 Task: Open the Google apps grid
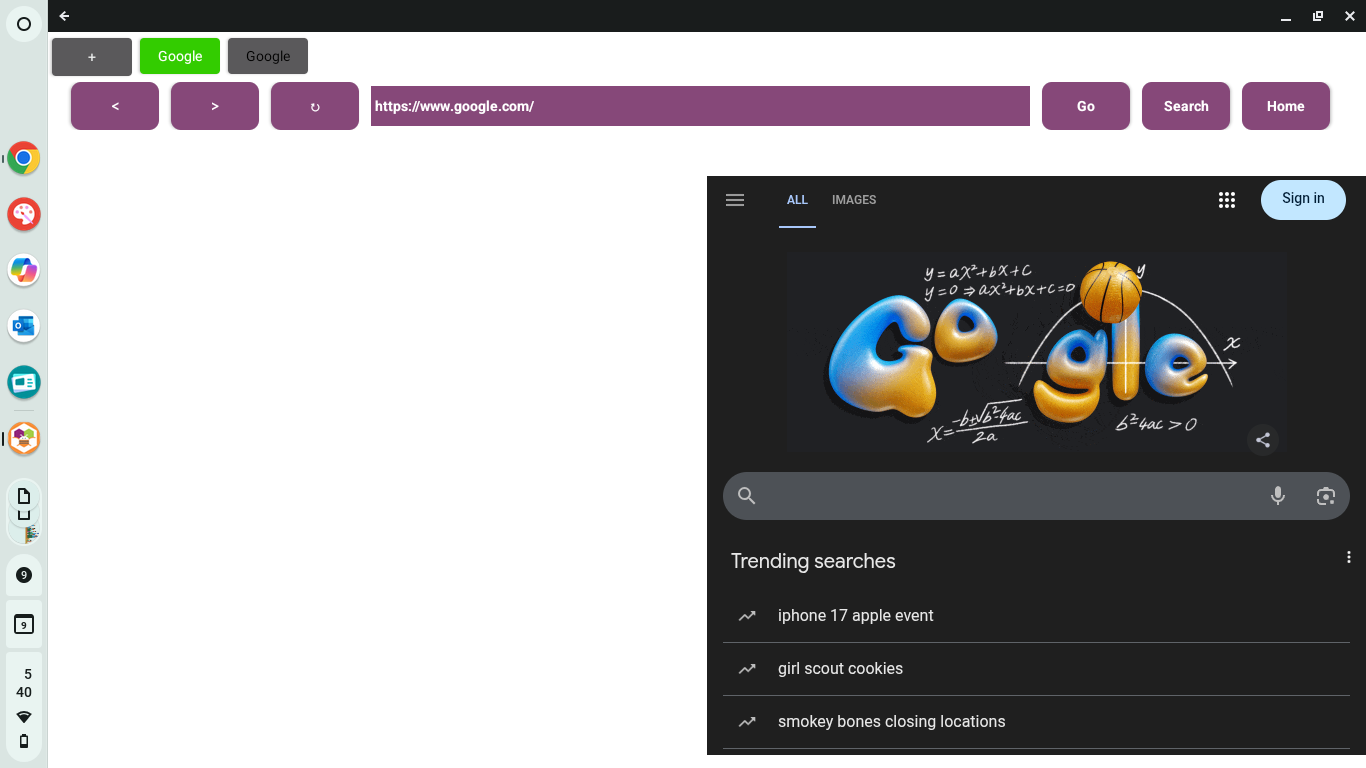[x=1227, y=200]
